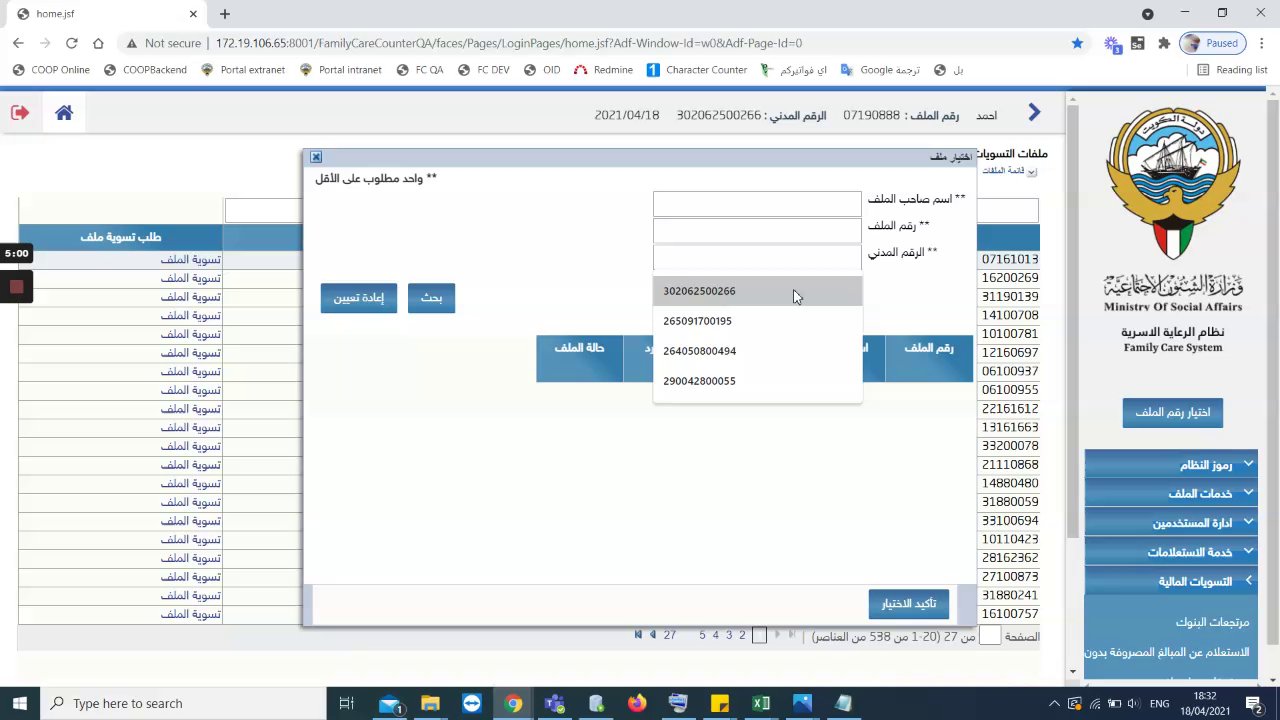Open TeamViewer on the taskbar
Image resolution: width=1280 pixels, height=720 pixels.
coord(471,703)
